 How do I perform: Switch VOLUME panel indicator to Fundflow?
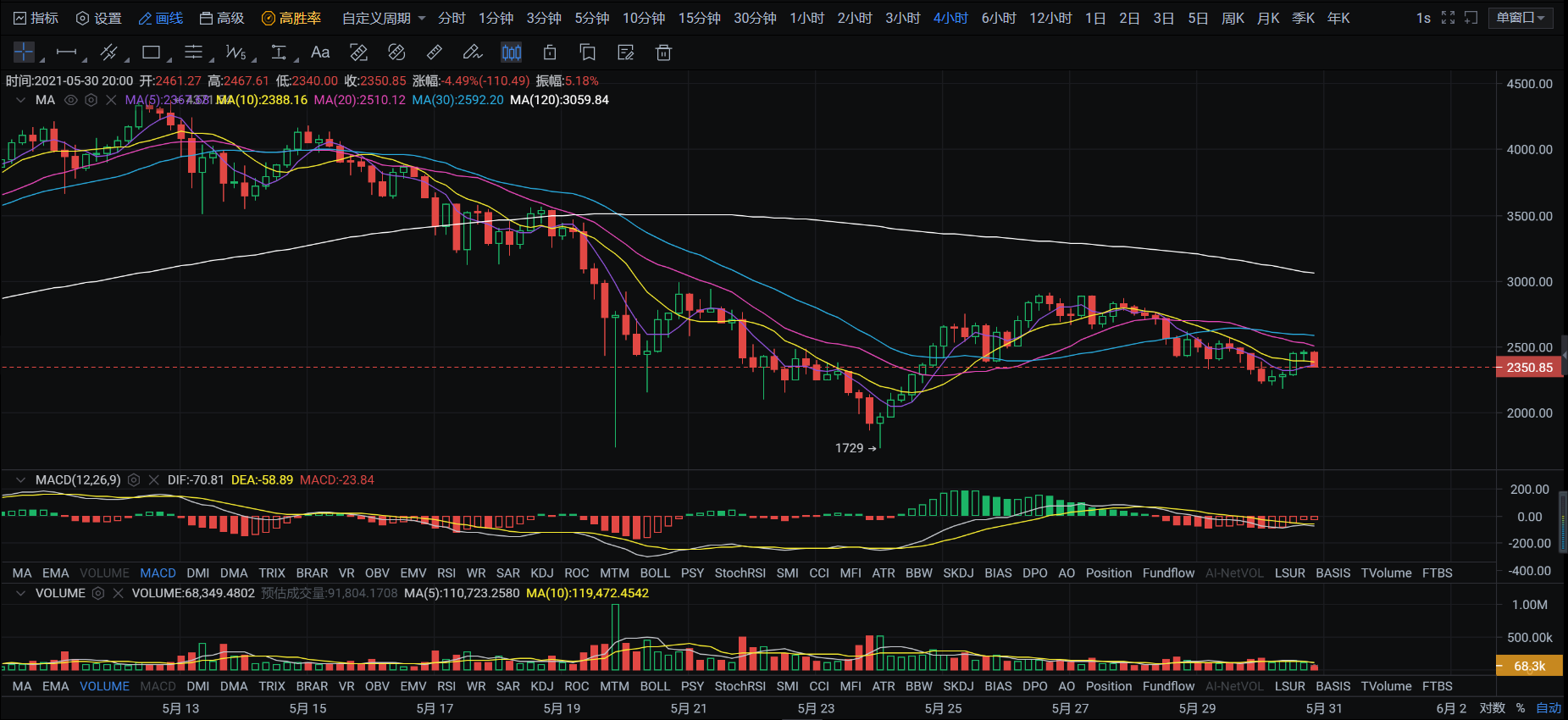pos(1168,686)
